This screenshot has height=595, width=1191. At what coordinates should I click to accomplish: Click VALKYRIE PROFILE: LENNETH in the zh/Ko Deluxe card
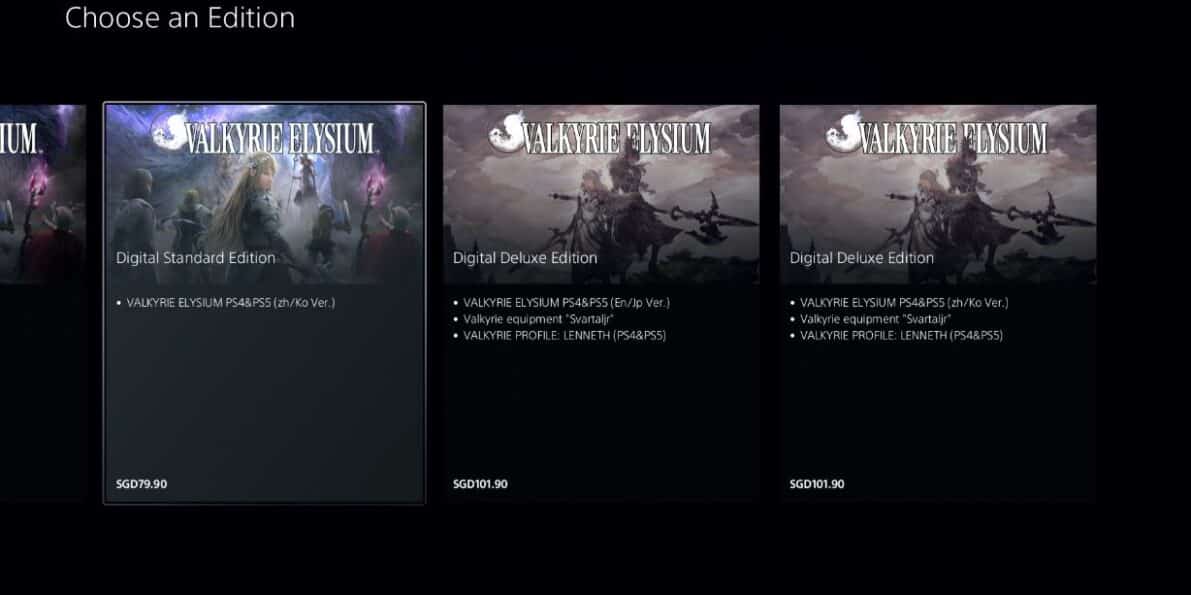tap(901, 335)
